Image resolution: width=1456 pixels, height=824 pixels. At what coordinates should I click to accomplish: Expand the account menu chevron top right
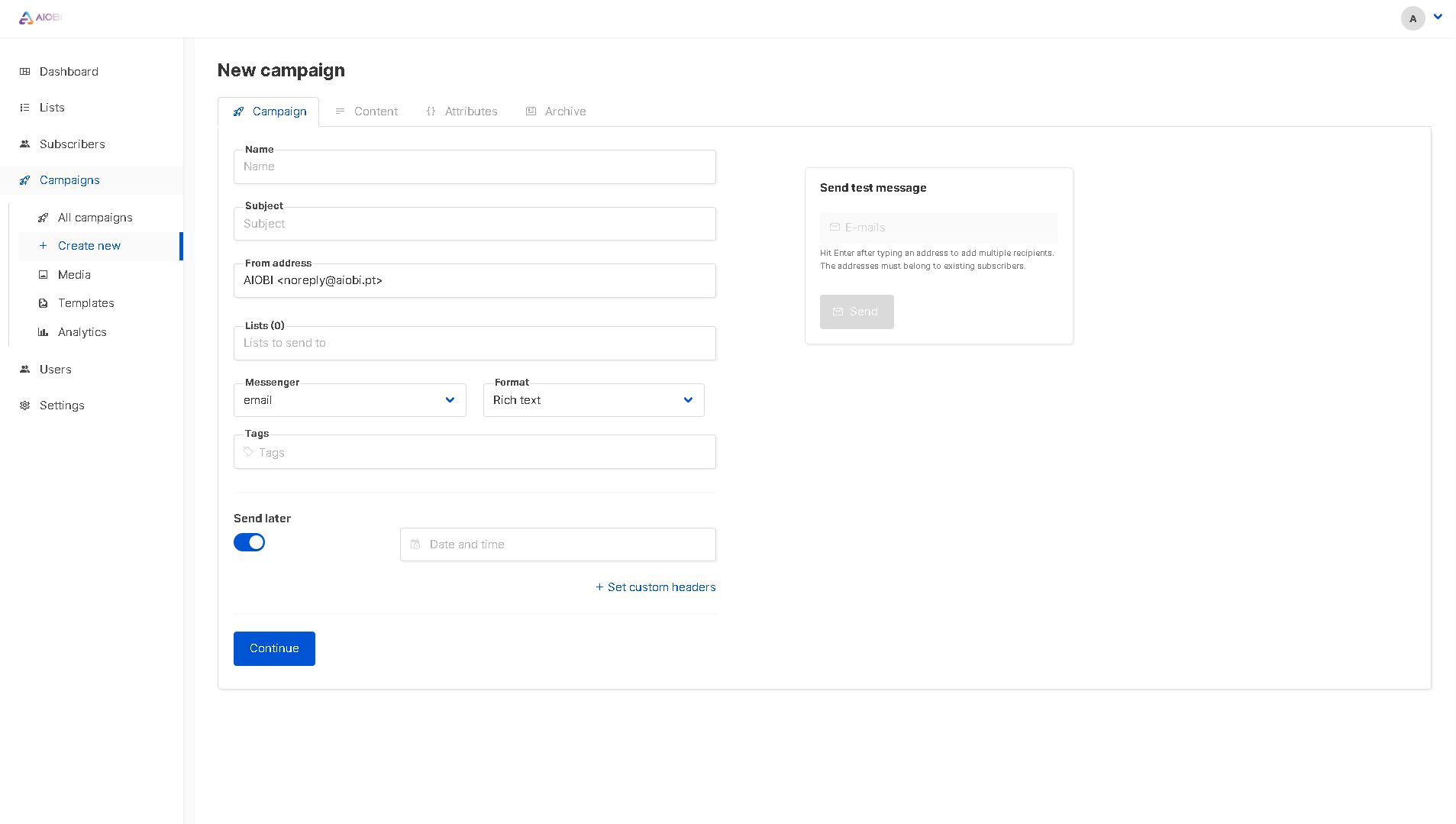1438,16
